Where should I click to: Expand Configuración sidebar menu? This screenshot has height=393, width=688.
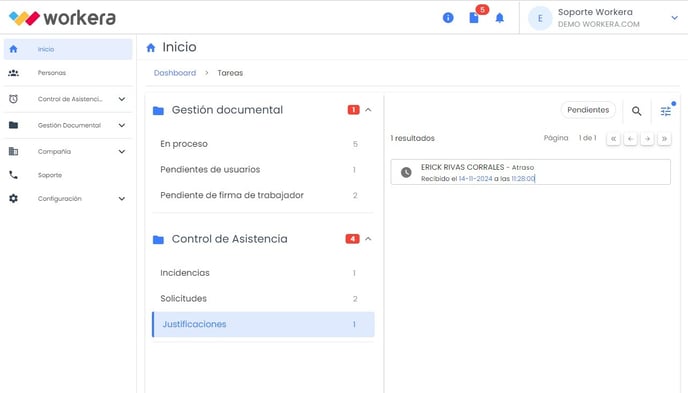(122, 199)
